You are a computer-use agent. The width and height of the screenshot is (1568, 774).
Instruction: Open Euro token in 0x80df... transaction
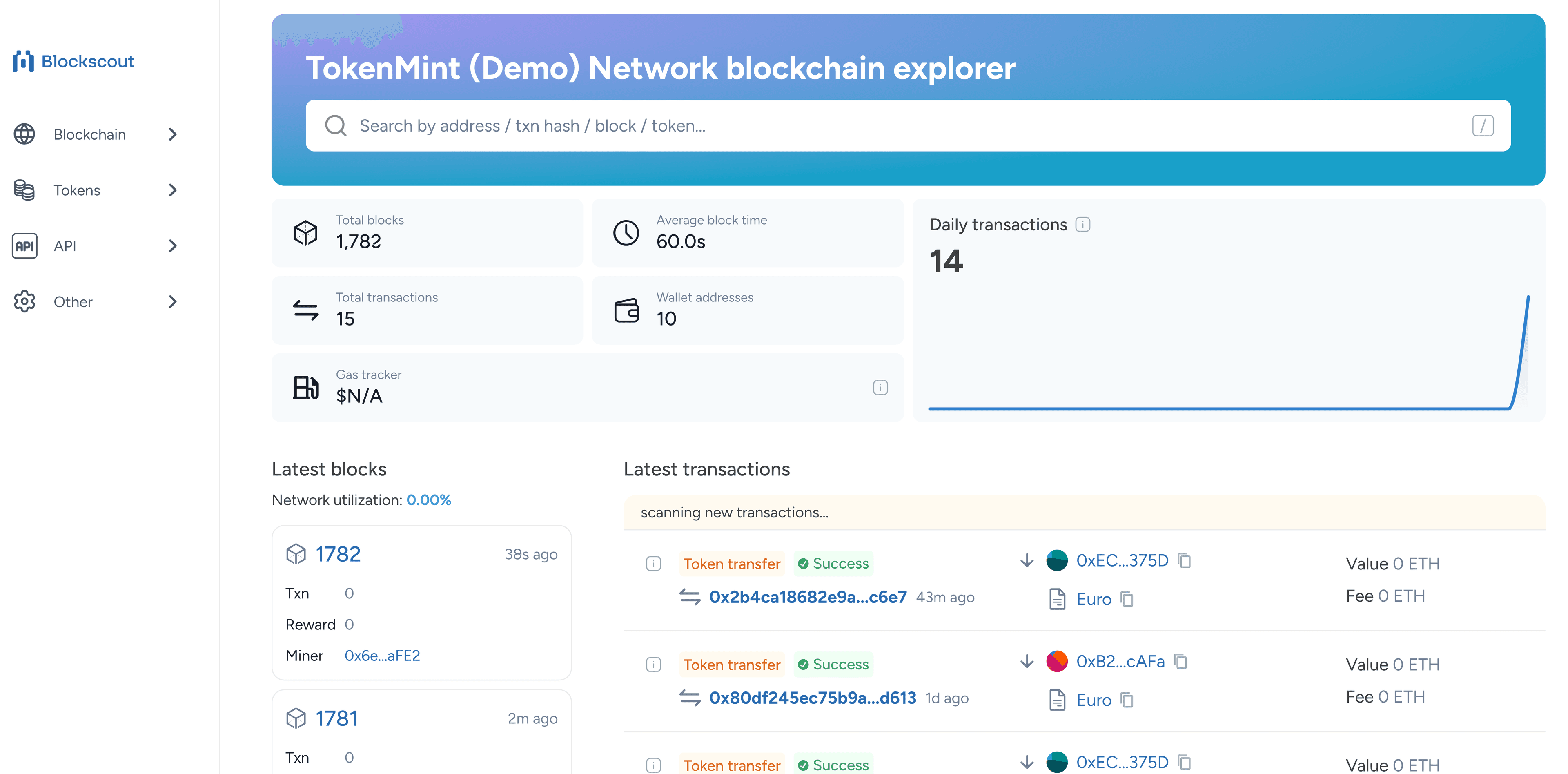pos(1094,700)
